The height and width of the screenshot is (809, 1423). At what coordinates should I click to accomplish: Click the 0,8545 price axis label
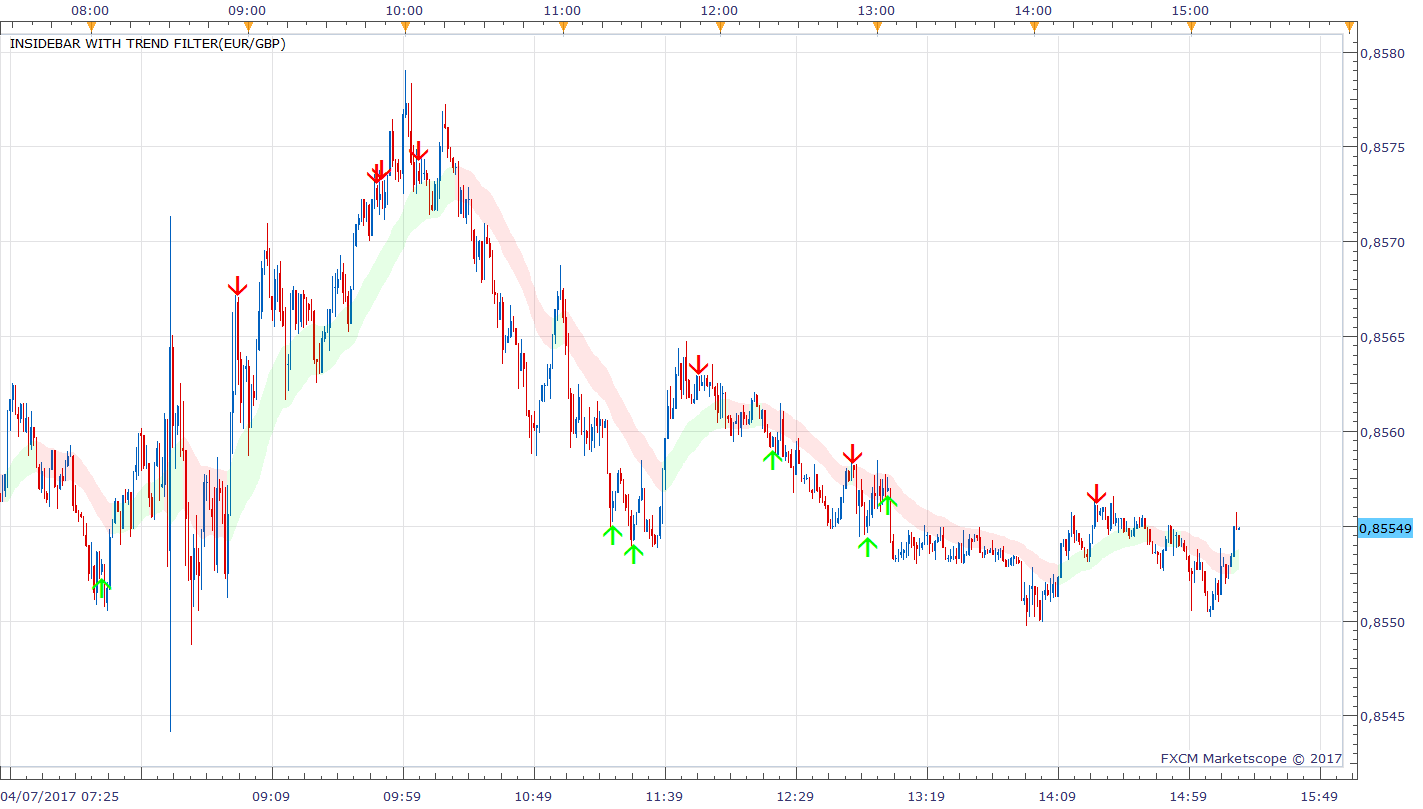point(1384,717)
